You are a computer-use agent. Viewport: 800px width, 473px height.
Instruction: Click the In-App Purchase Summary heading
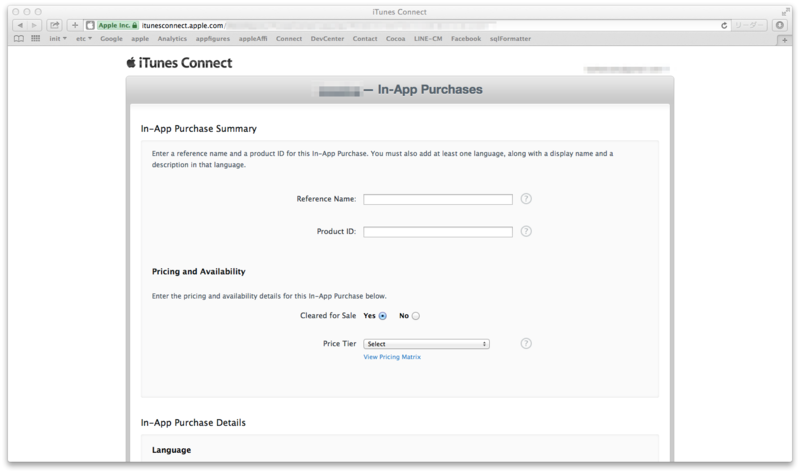[198, 129]
